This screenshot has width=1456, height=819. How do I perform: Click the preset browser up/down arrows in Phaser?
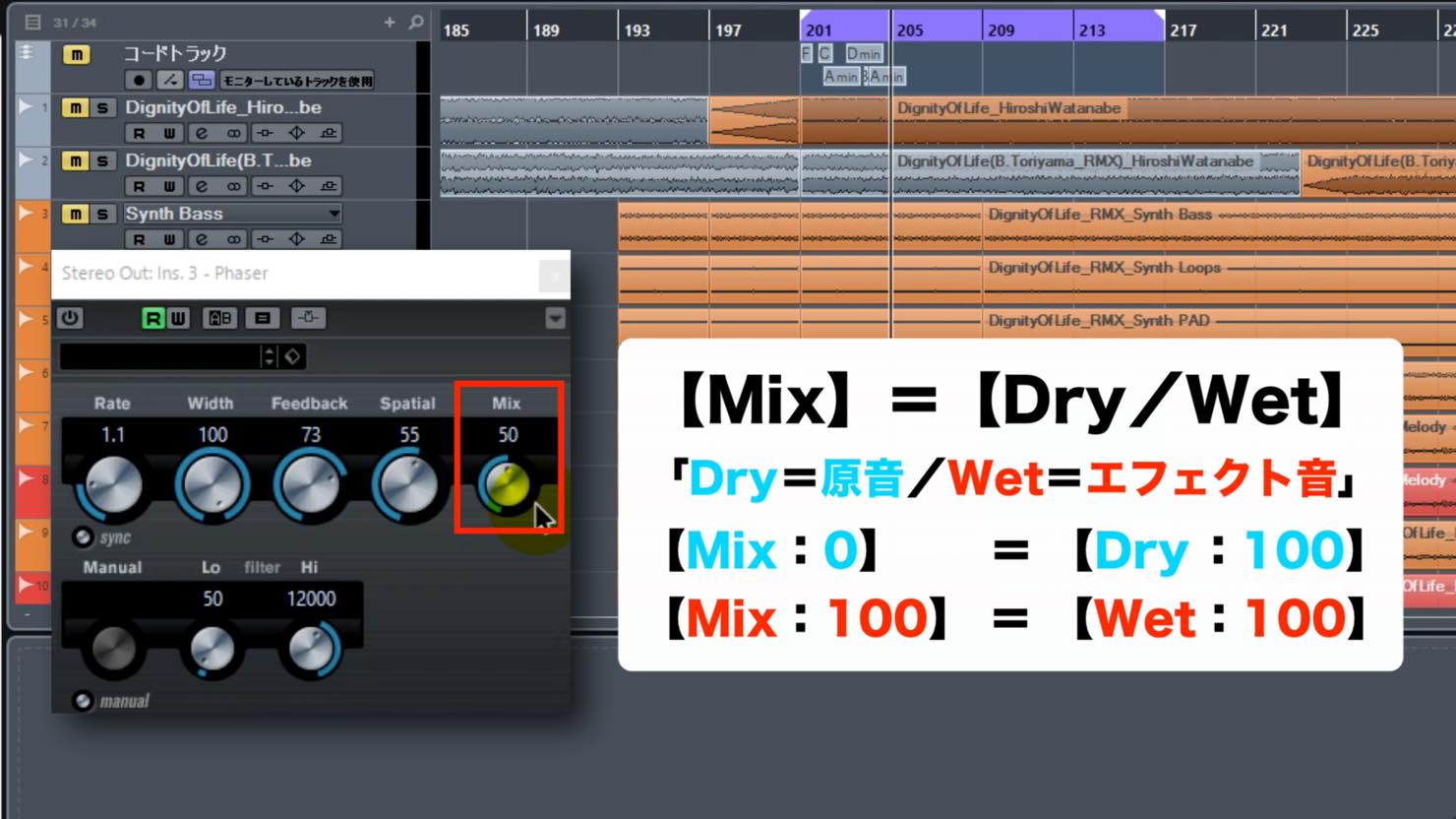pyautogui.click(x=269, y=356)
